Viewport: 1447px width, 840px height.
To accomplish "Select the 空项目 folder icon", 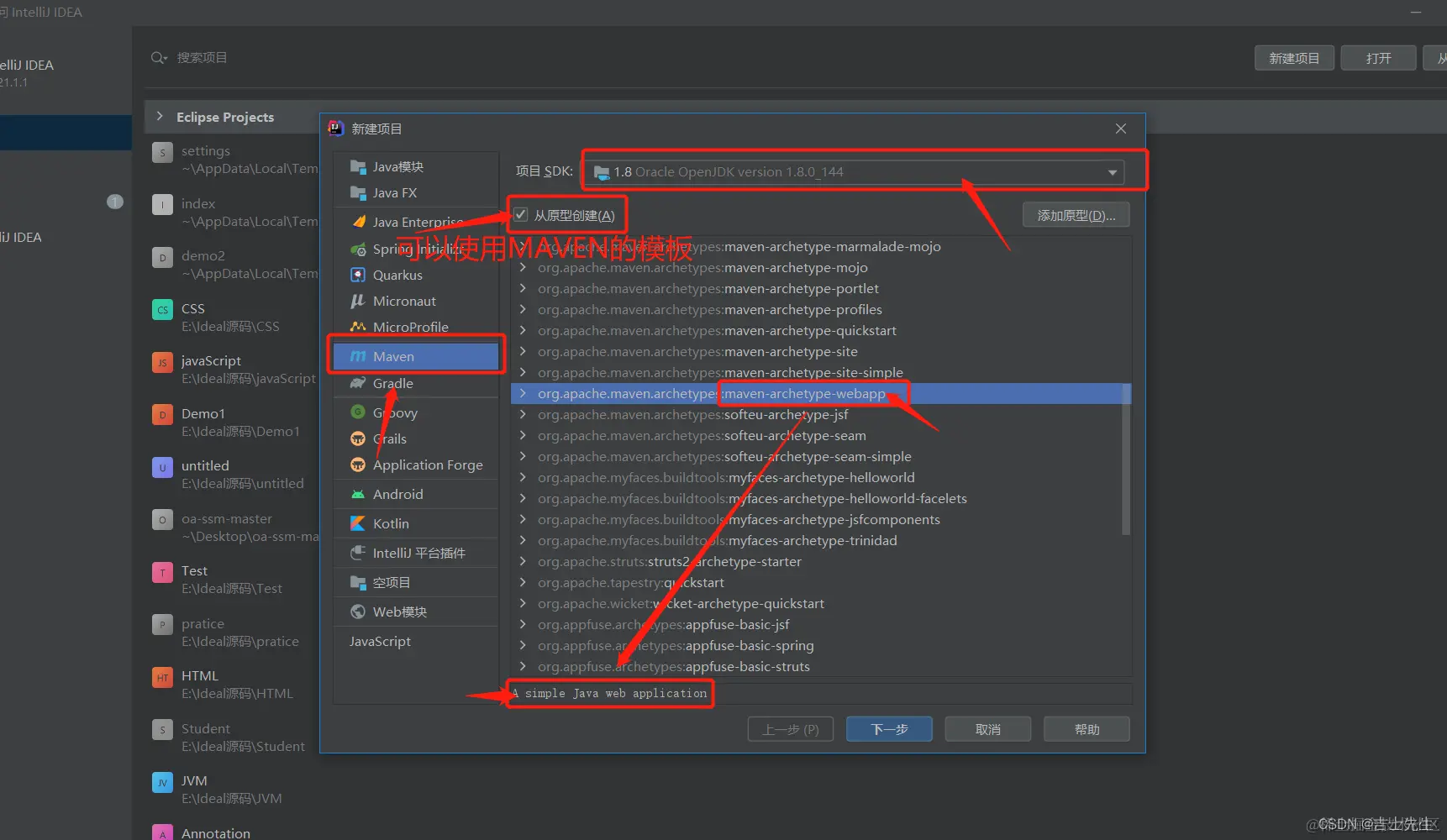I will 358,582.
